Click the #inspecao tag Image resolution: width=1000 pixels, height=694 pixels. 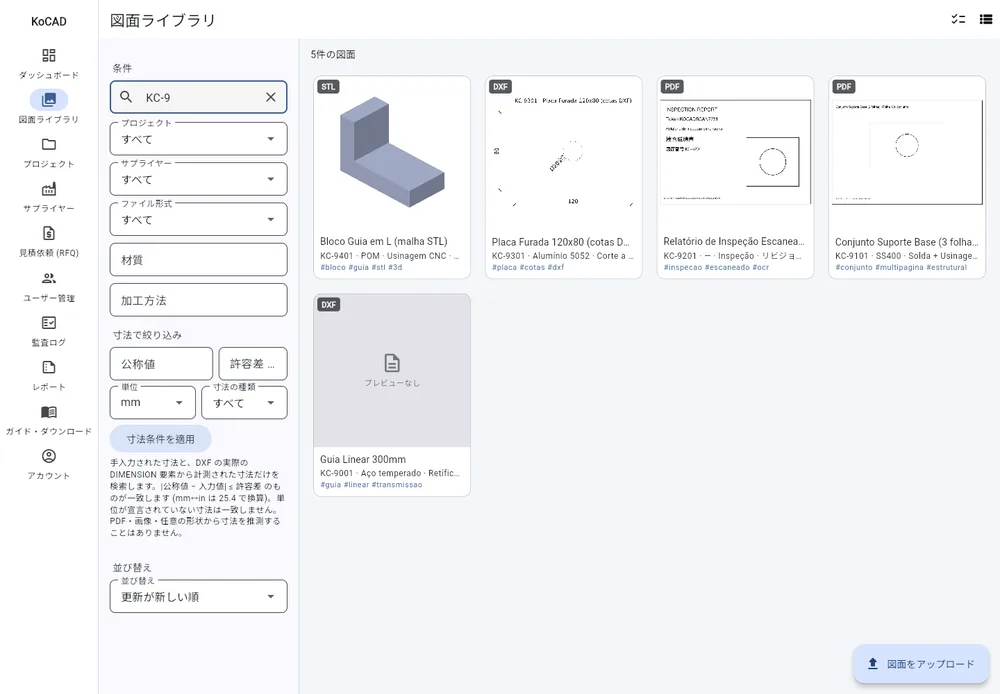tap(683, 267)
